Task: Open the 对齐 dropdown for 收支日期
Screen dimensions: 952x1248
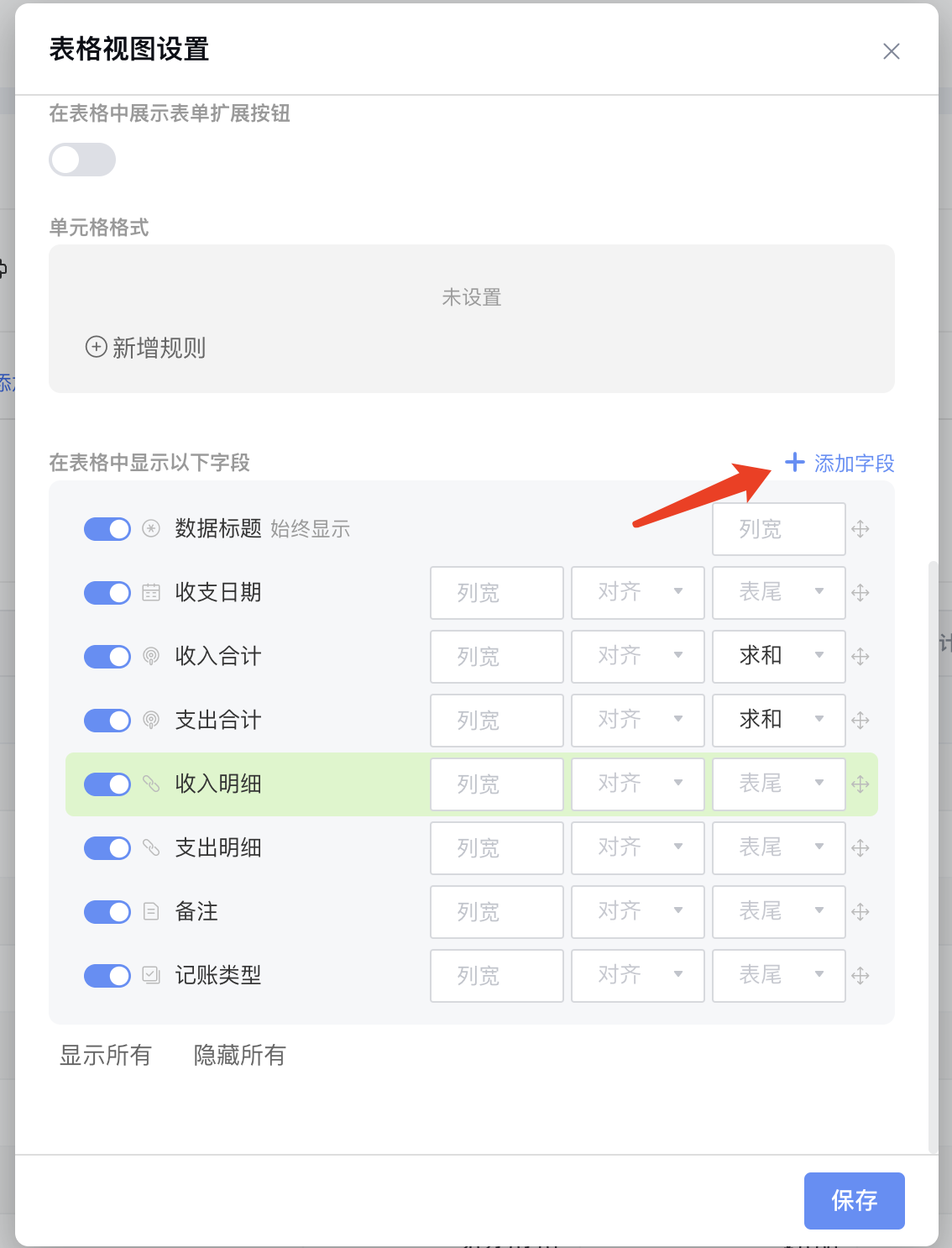Action: tap(638, 593)
